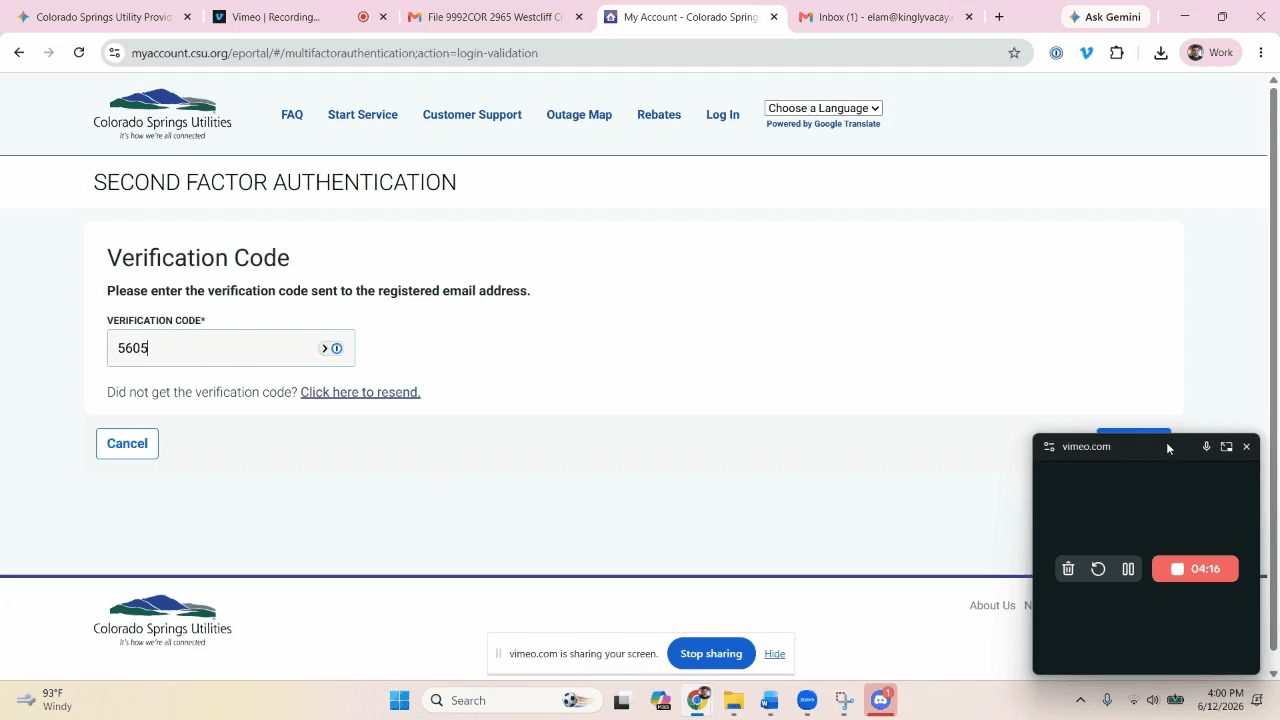The image size is (1280, 720).
Task: Open the Work profile menu in Chrome
Action: click(x=1210, y=53)
